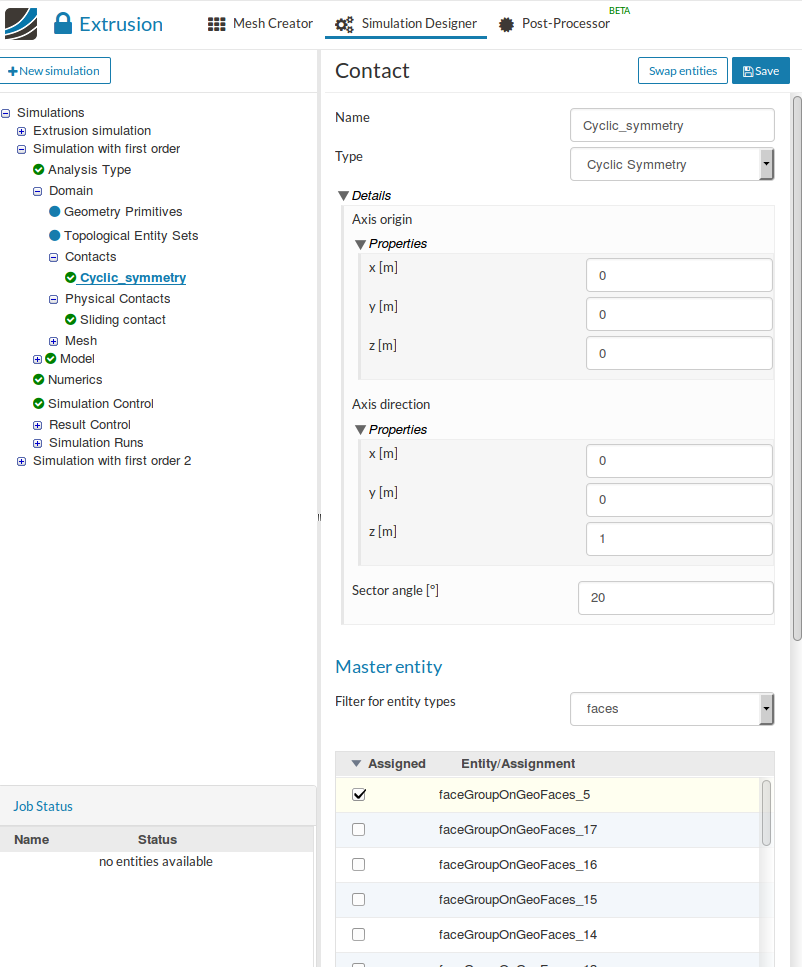Screen dimensions: 802x967
Task: Open the contact Type dropdown
Action: pos(672,164)
